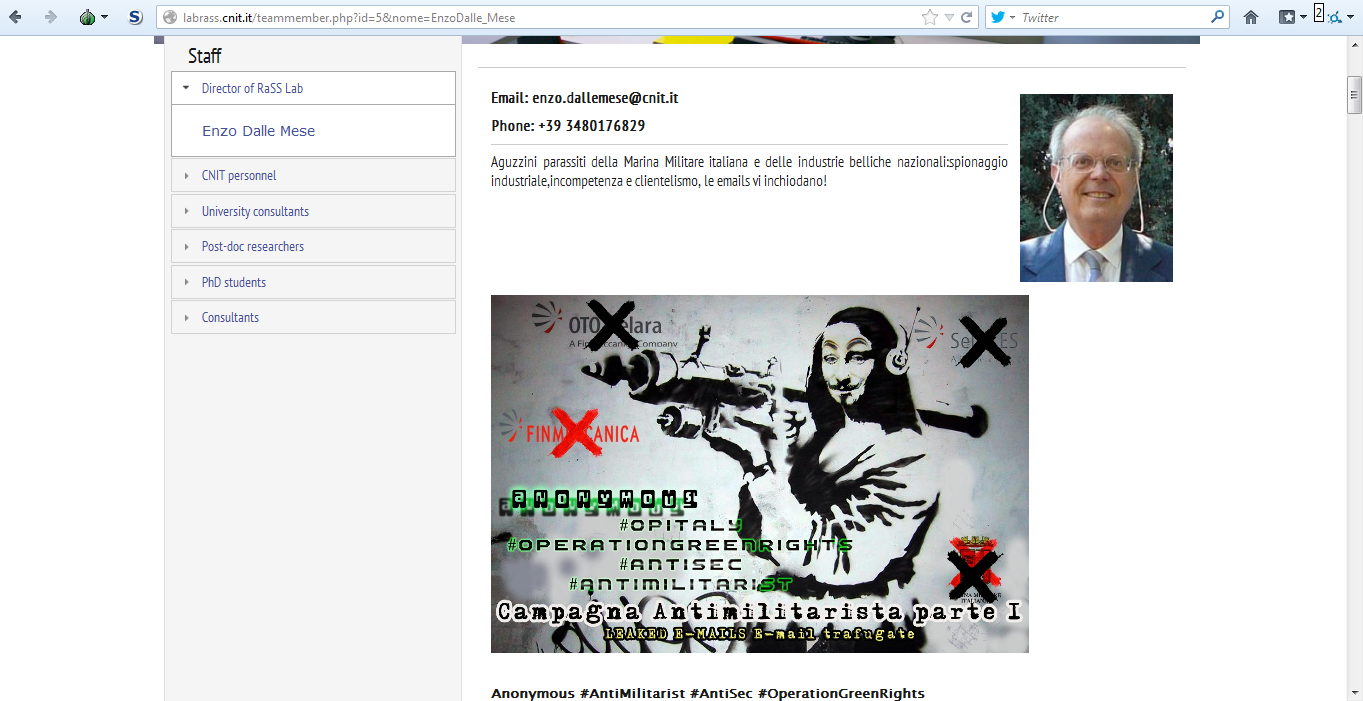Click 'Anonymous #AntiMilitarist #AntiSec' caption text

pyautogui.click(x=708, y=693)
